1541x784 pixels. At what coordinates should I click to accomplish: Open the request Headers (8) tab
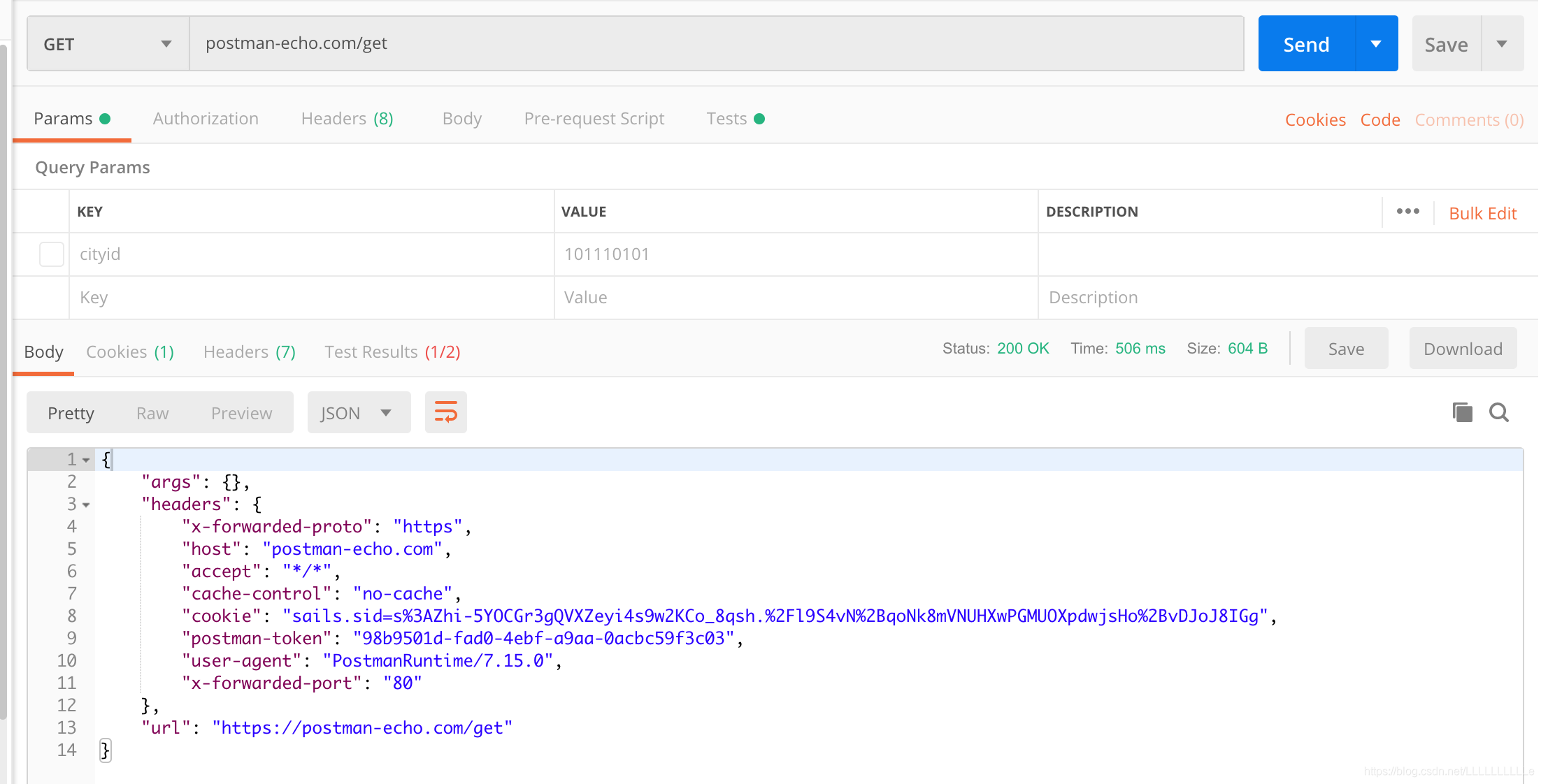(347, 119)
